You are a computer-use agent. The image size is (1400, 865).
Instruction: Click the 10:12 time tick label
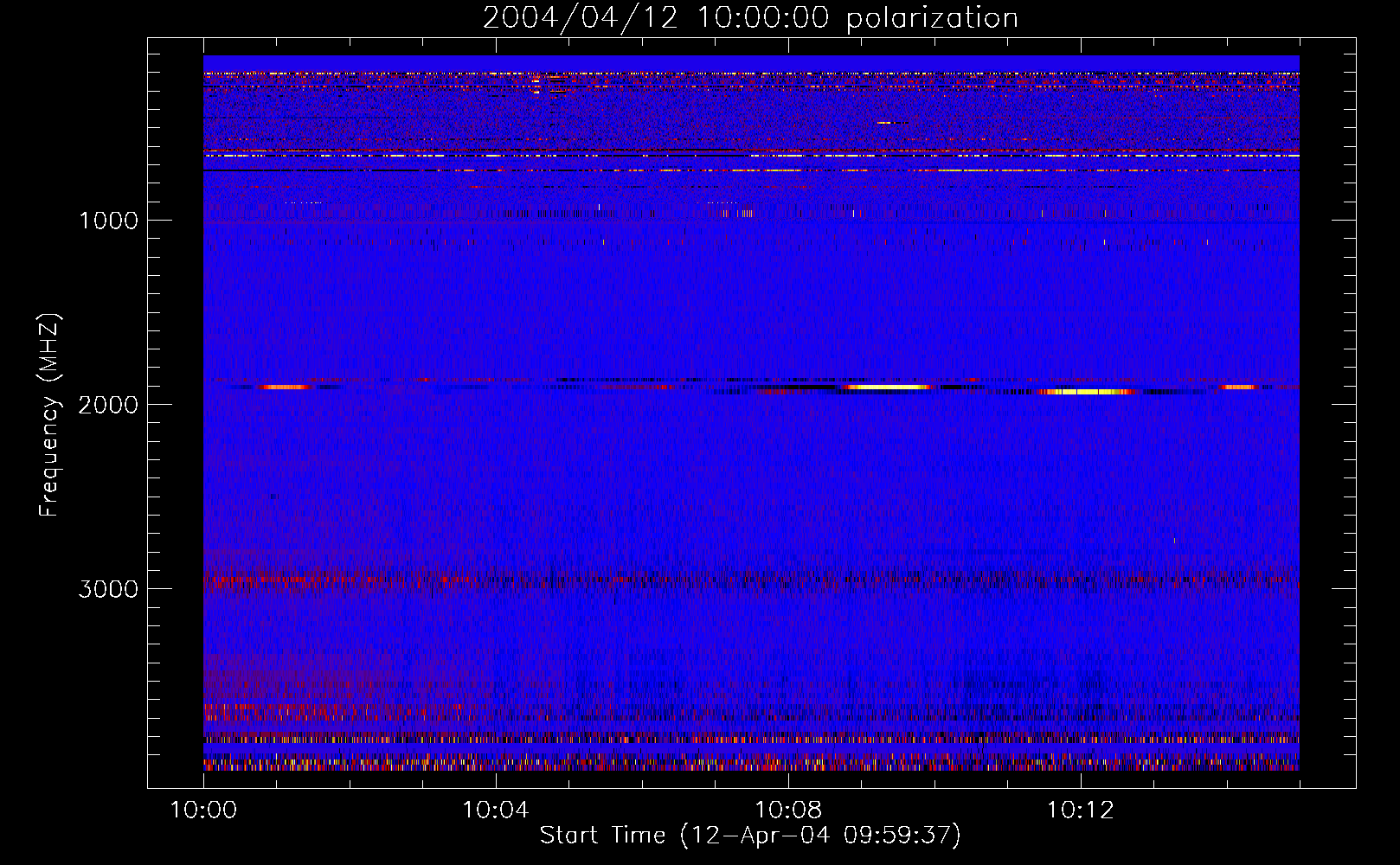1081,811
